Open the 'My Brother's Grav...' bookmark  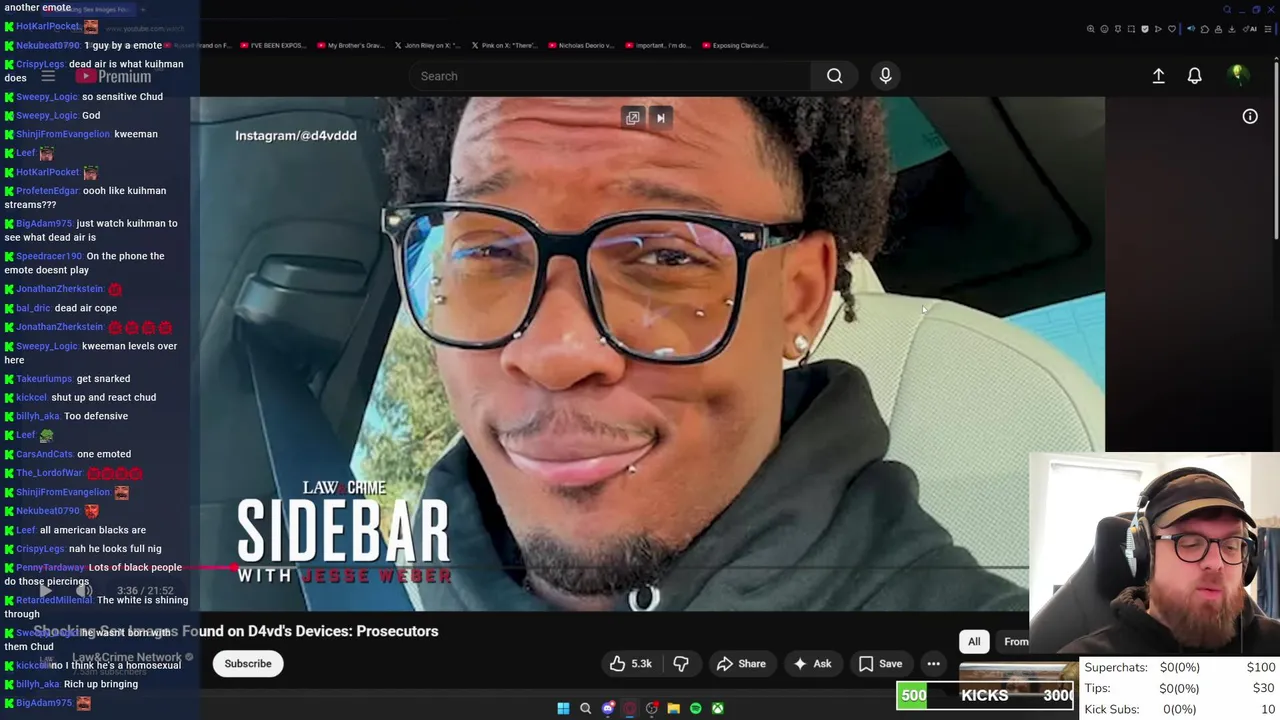(350, 45)
